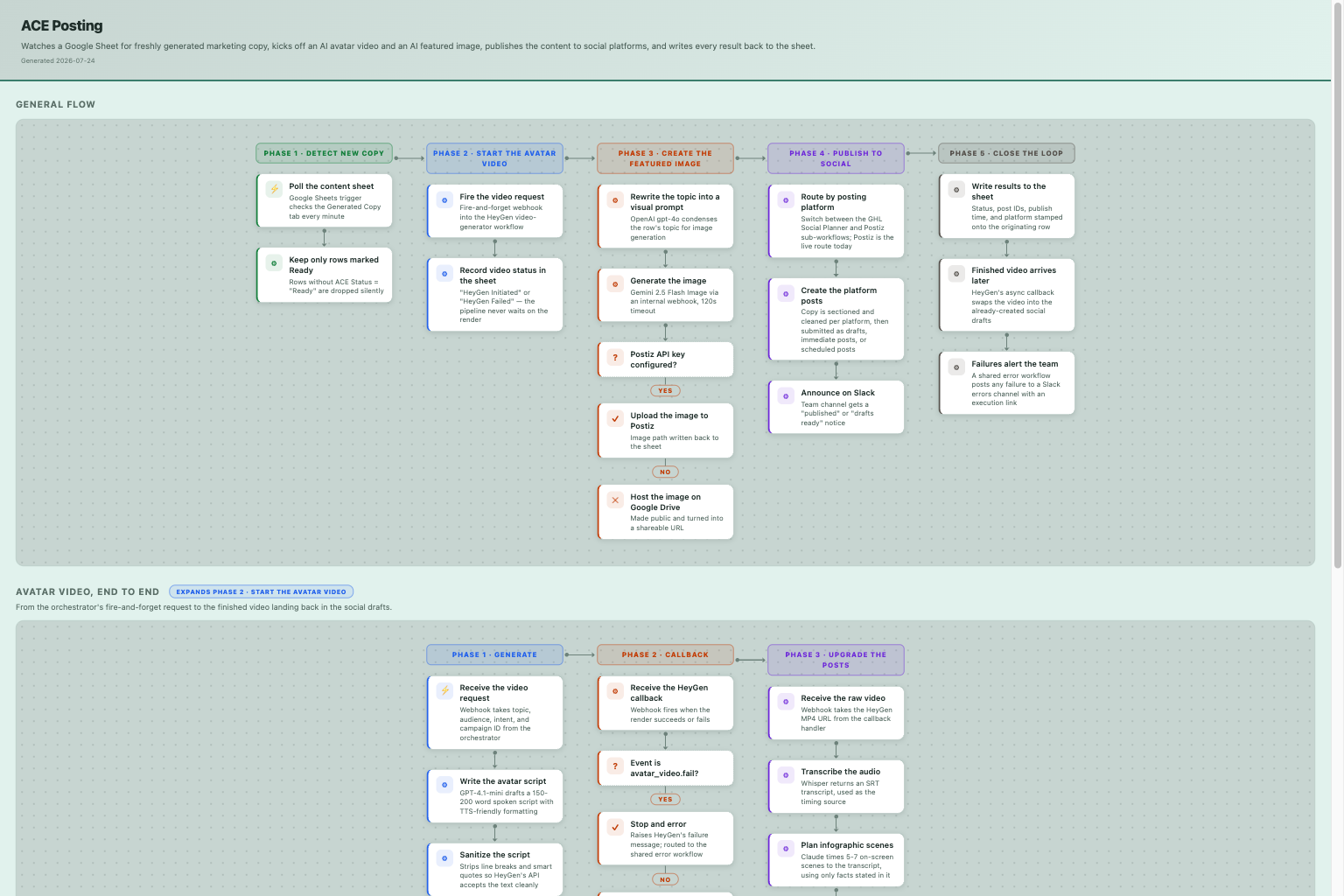Click the ACE Posting title
The height and width of the screenshot is (896, 1344).
(x=61, y=25)
